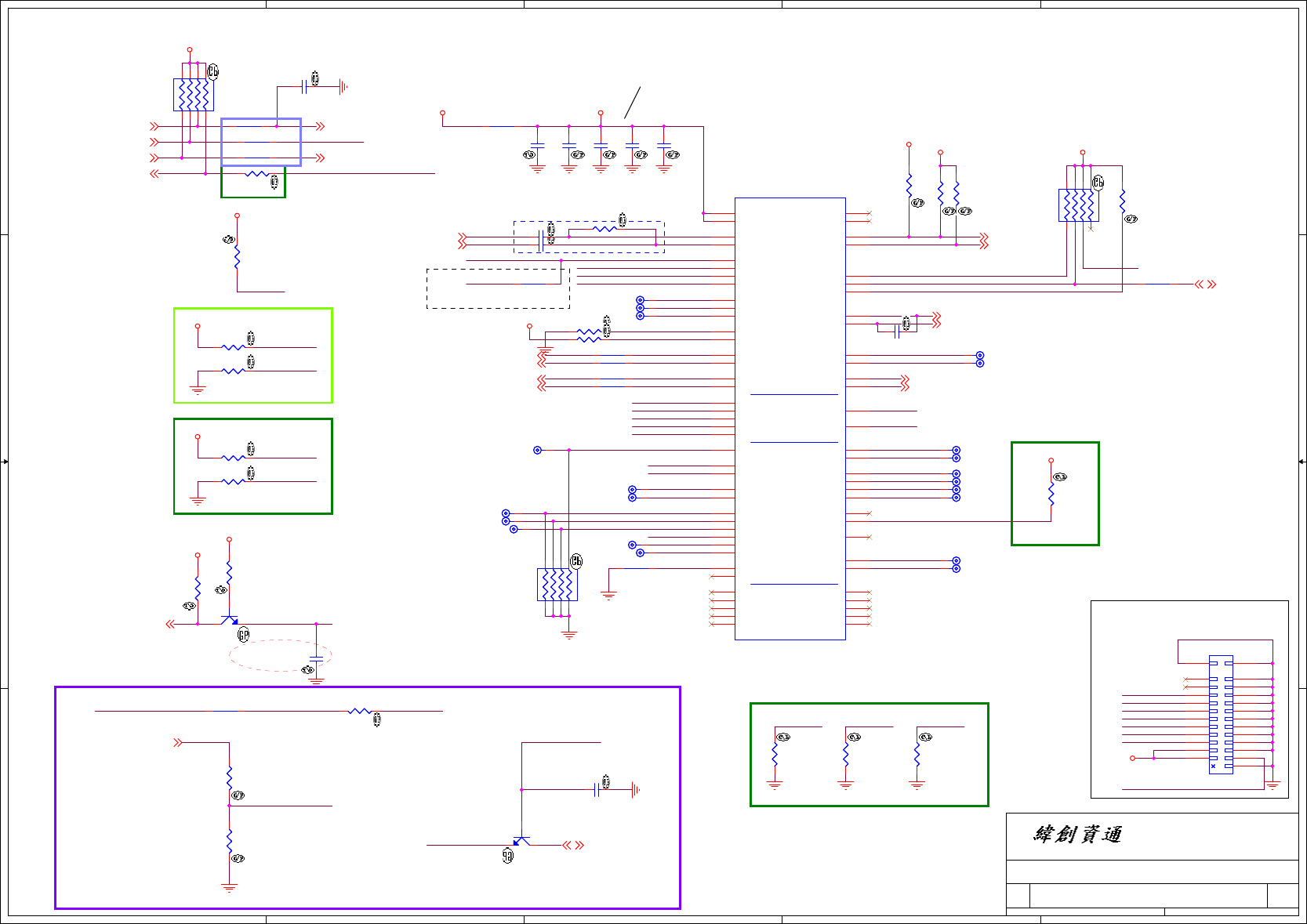The height and width of the screenshot is (924, 1307).
Task: Select the capacitor-to-ground inside the purple frame
Action: click(615, 790)
